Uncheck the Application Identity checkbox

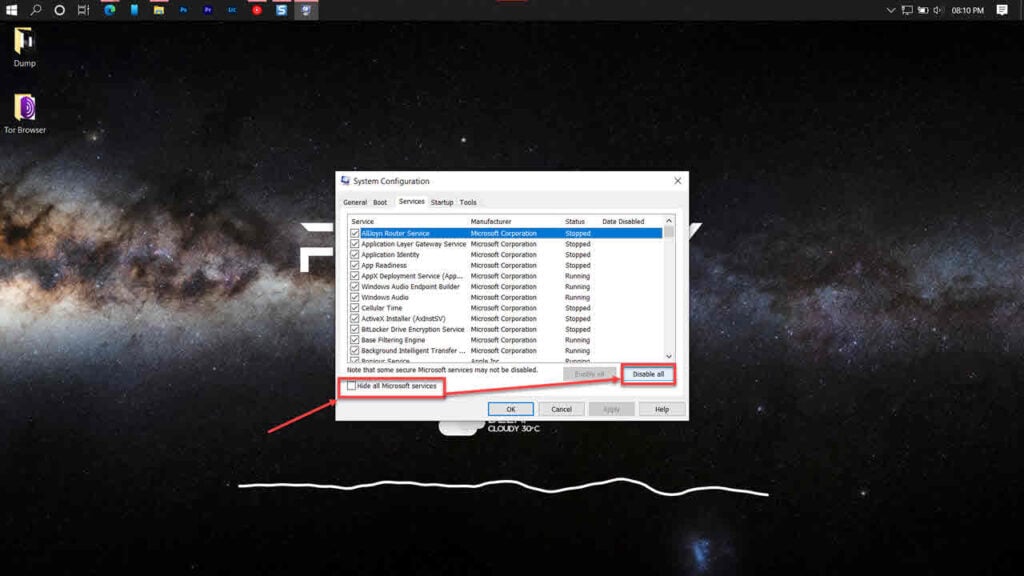tap(355, 255)
